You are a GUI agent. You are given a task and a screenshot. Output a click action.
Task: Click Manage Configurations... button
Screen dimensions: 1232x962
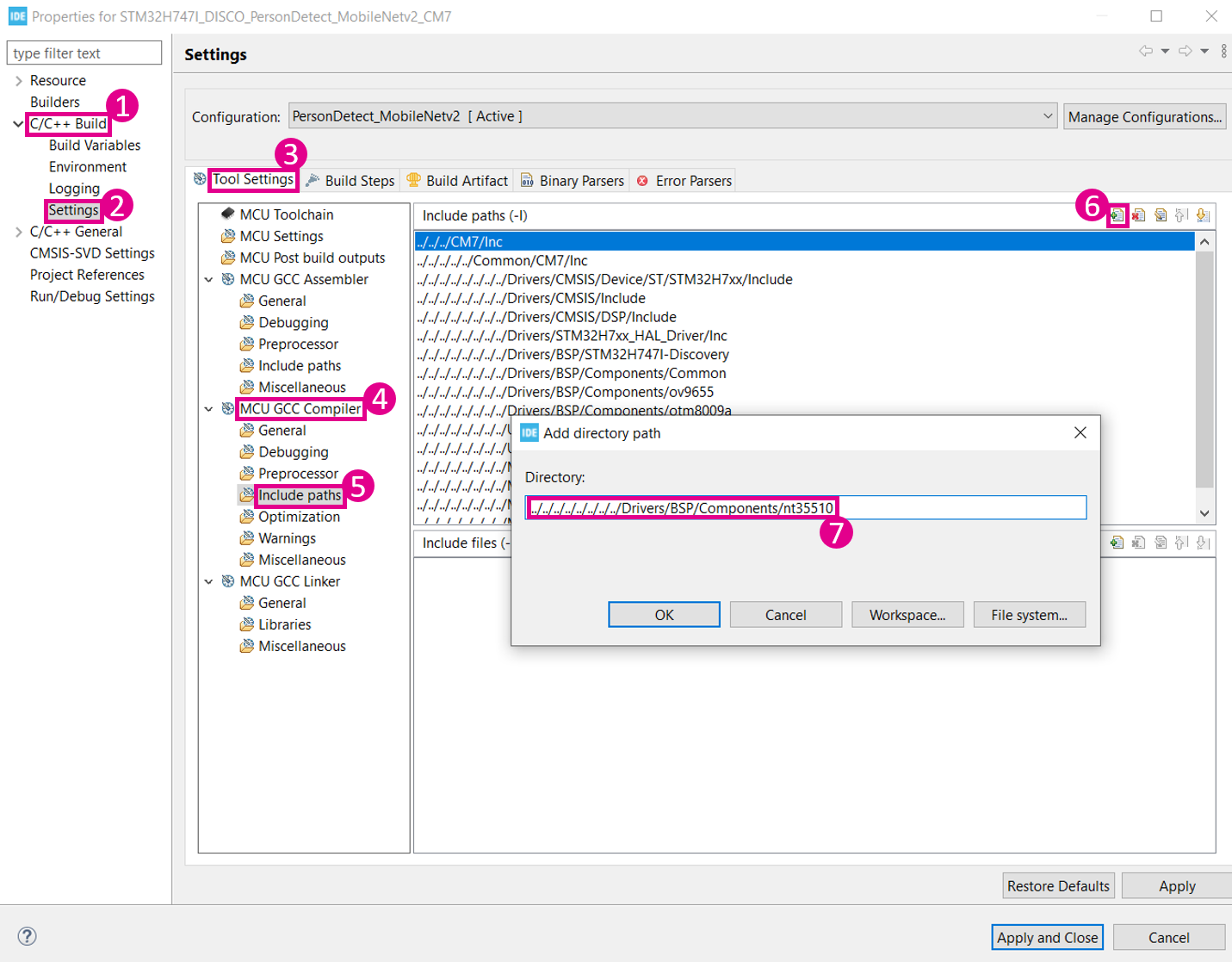[x=1145, y=116]
